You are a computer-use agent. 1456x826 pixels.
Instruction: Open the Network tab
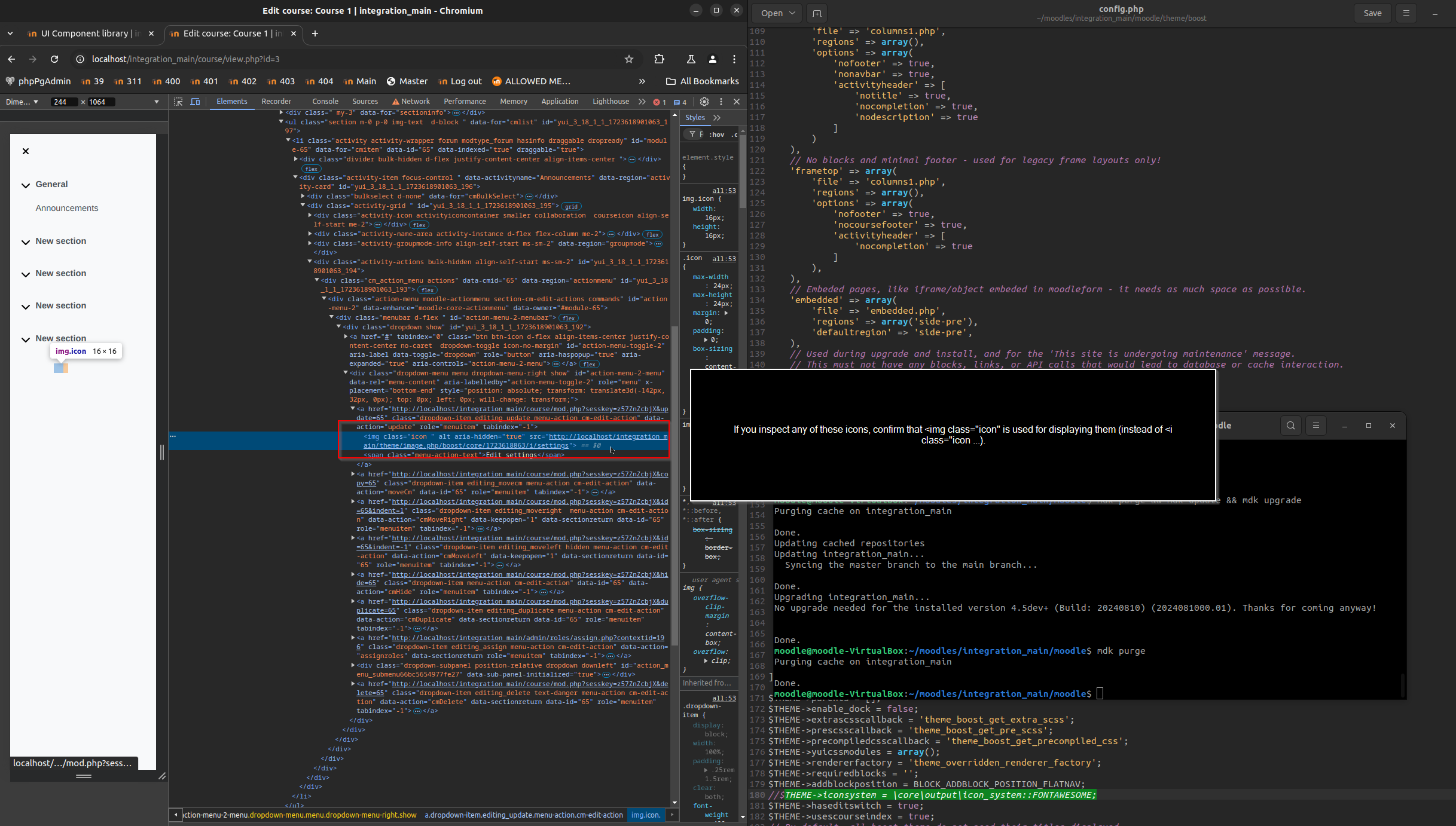coord(411,102)
